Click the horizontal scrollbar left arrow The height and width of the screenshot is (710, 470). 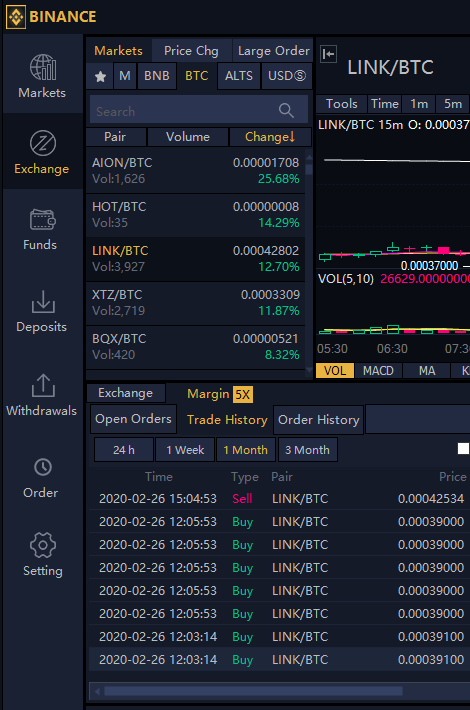coord(96,691)
